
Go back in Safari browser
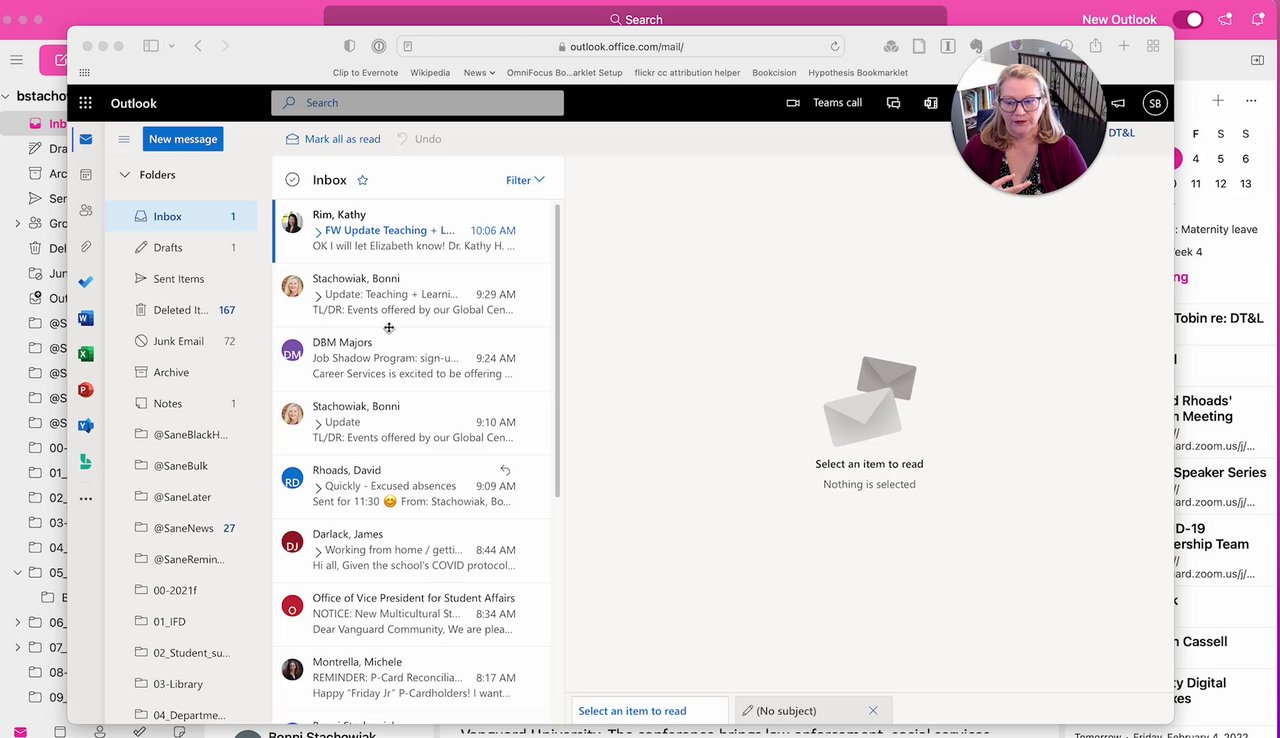198,46
